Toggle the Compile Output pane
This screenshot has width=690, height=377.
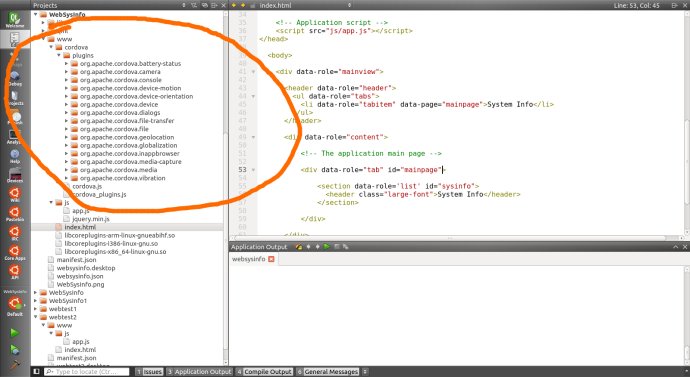pos(264,372)
